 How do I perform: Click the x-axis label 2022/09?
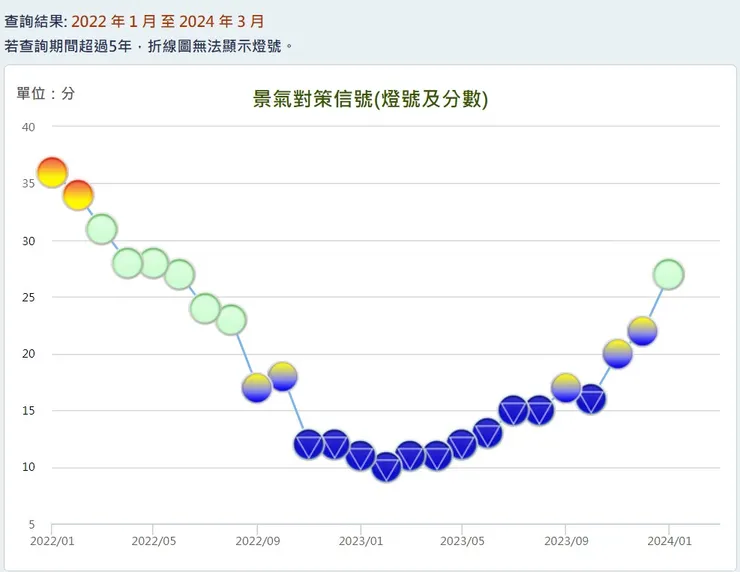click(x=257, y=541)
